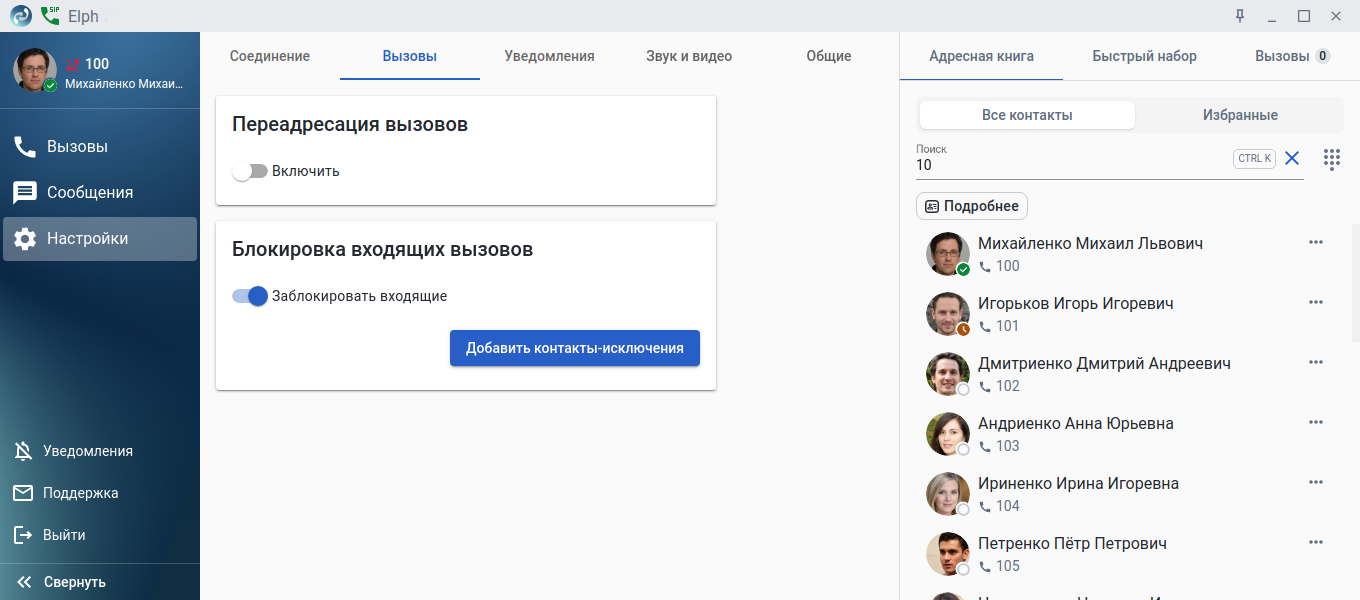This screenshot has height=600, width=1360.
Task: Switch to the Общие tab
Action: (829, 56)
